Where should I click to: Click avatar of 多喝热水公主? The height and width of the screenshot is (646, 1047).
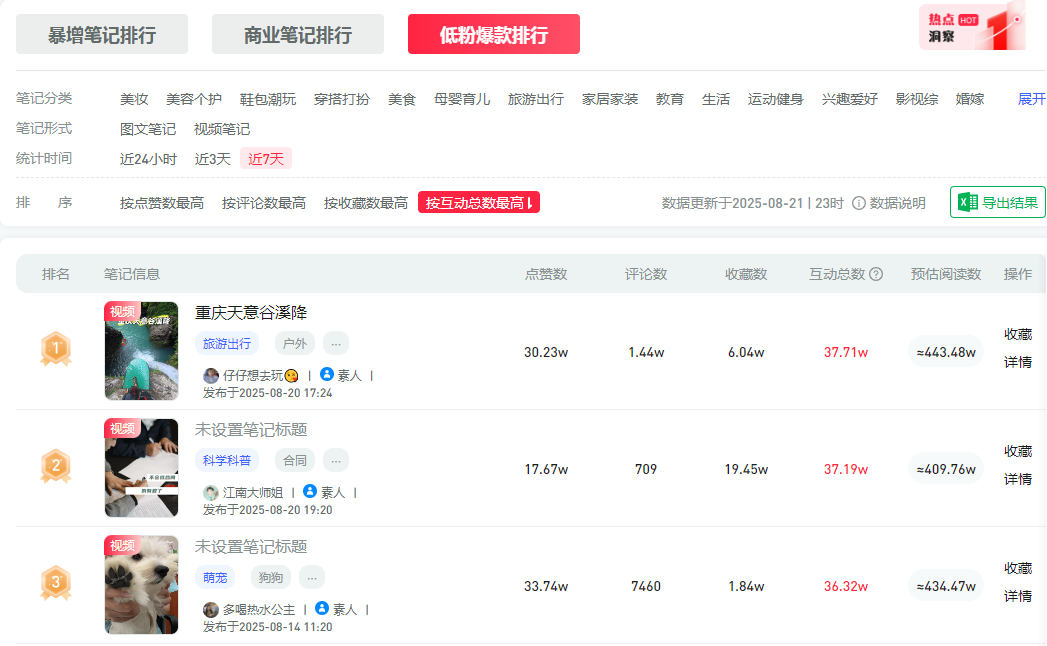[211, 610]
